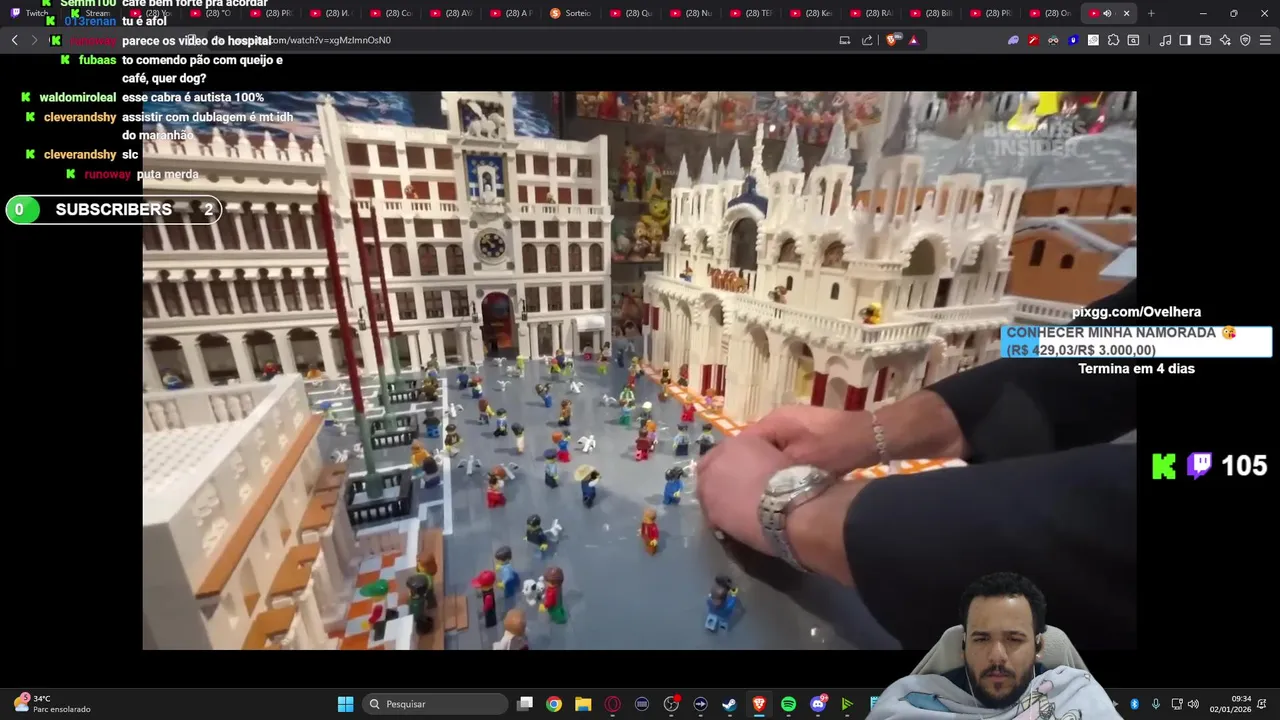Open the volume speaker tray icon
1280x720 pixels.
coord(1193,704)
